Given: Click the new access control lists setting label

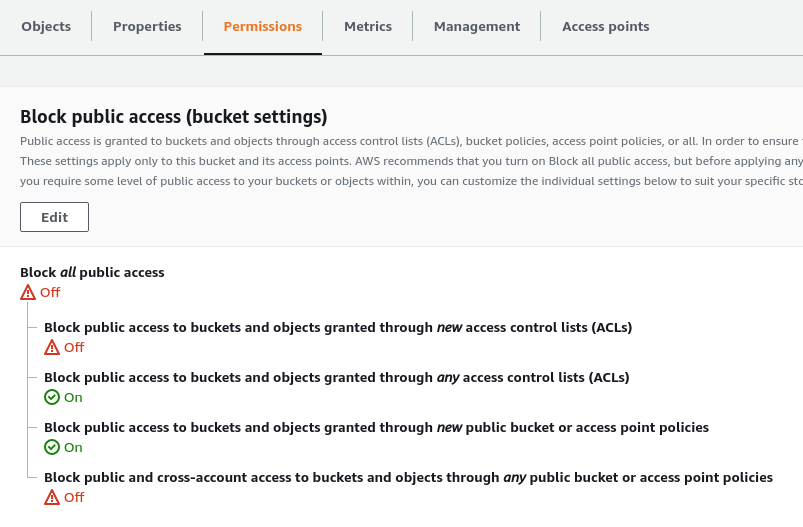Looking at the screenshot, I should (338, 327).
